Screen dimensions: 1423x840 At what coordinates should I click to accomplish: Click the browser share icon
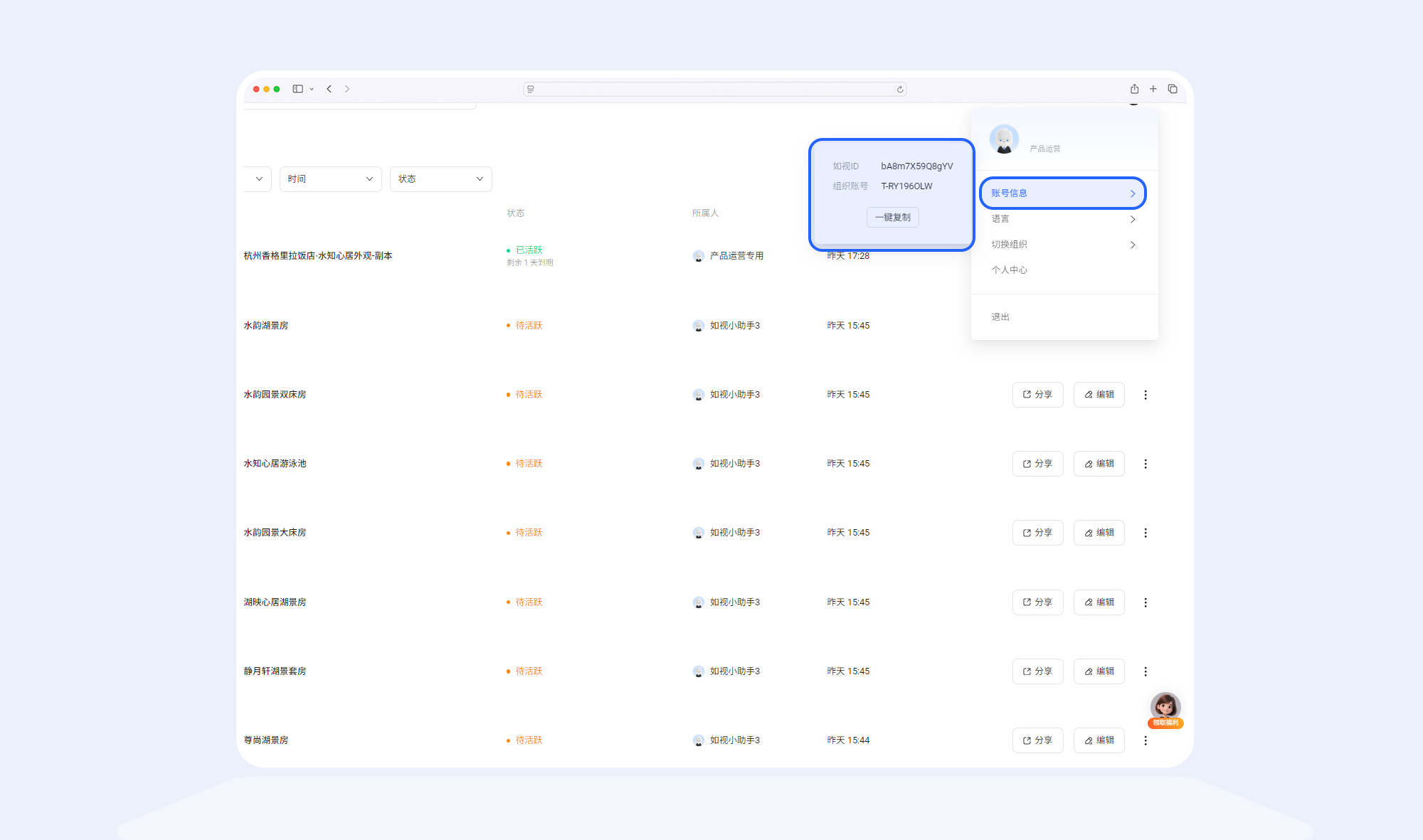(x=1134, y=89)
